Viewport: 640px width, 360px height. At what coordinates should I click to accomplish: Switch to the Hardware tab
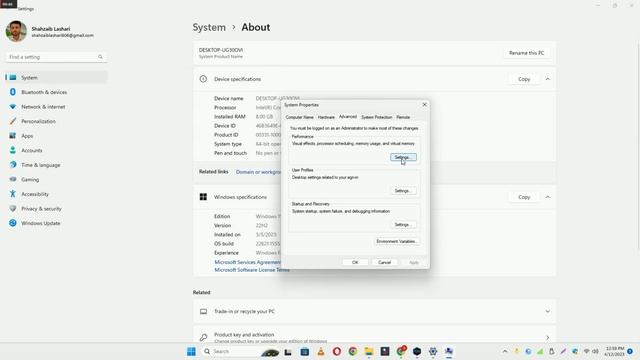coord(326,117)
